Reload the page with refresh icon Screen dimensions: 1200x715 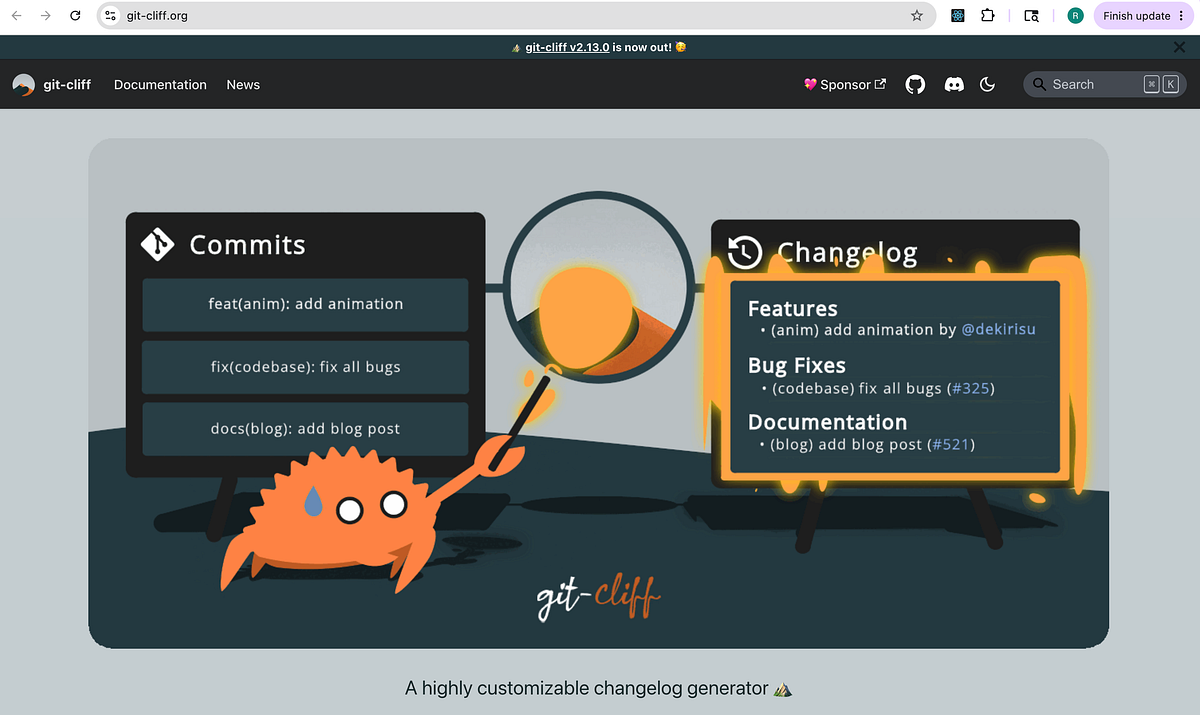[75, 16]
